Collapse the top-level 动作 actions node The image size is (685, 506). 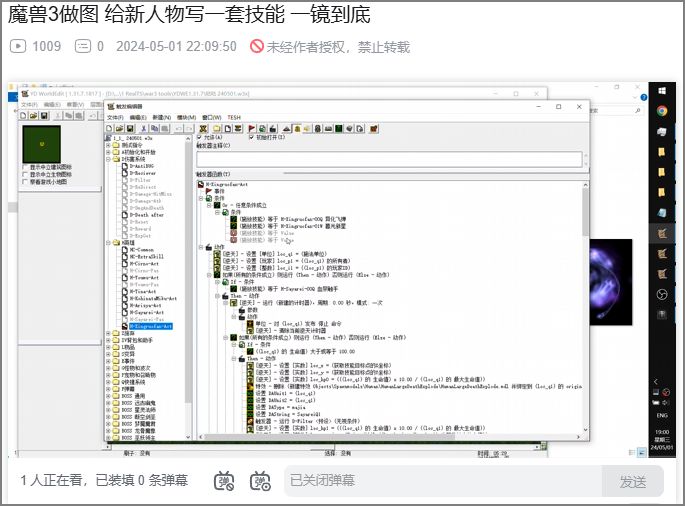[201, 247]
